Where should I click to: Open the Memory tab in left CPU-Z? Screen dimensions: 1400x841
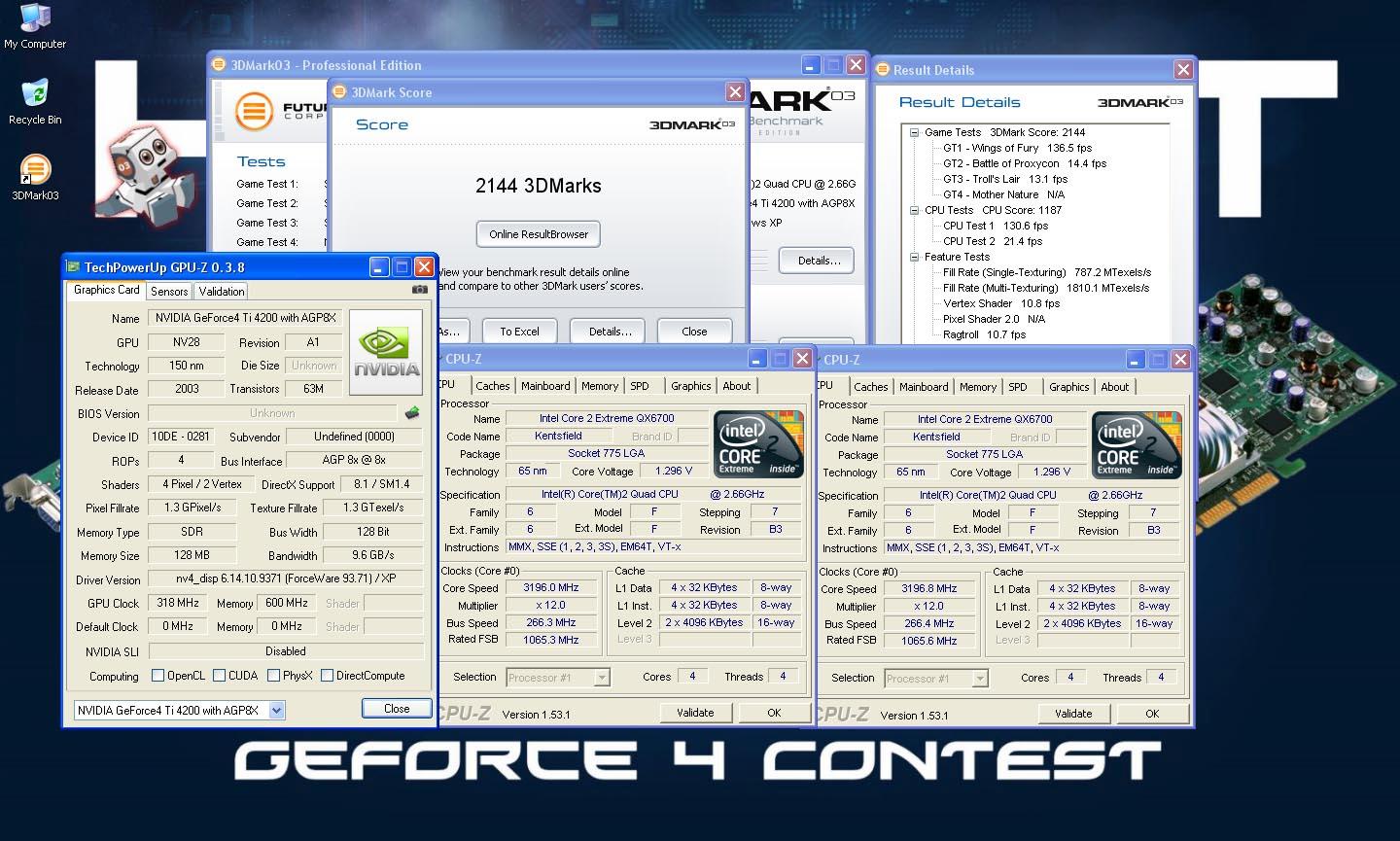tap(600, 386)
